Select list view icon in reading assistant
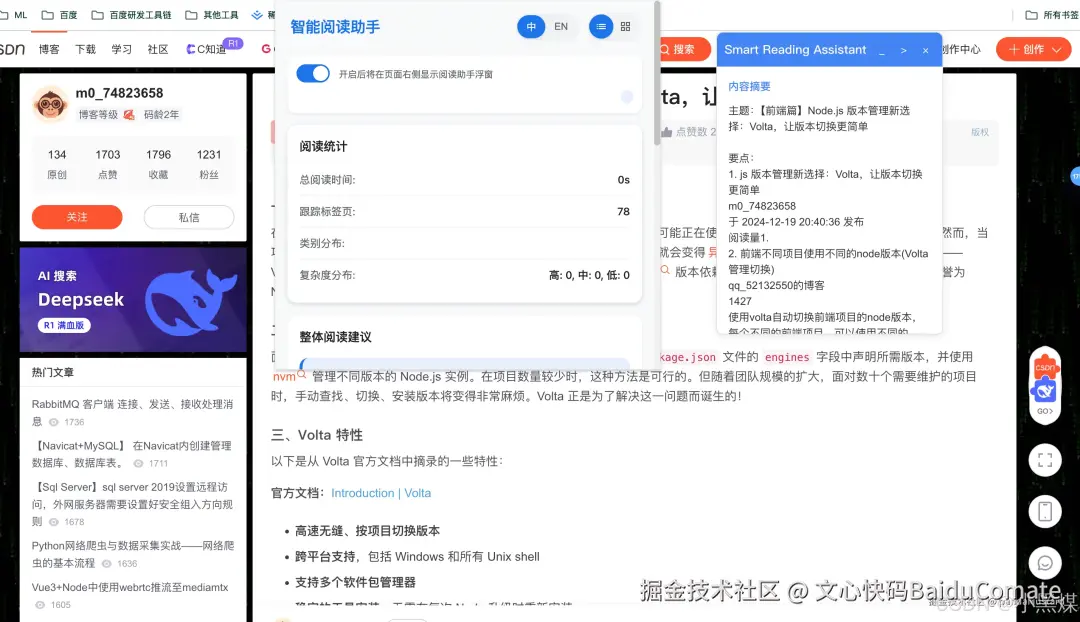This screenshot has height=622, width=1080. [601, 27]
